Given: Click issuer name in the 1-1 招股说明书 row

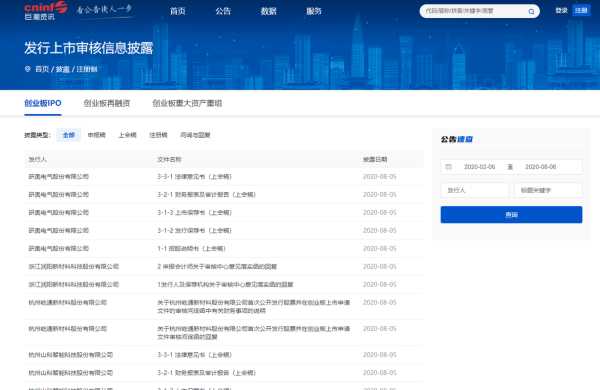Looking at the screenshot, I should tap(59, 249).
